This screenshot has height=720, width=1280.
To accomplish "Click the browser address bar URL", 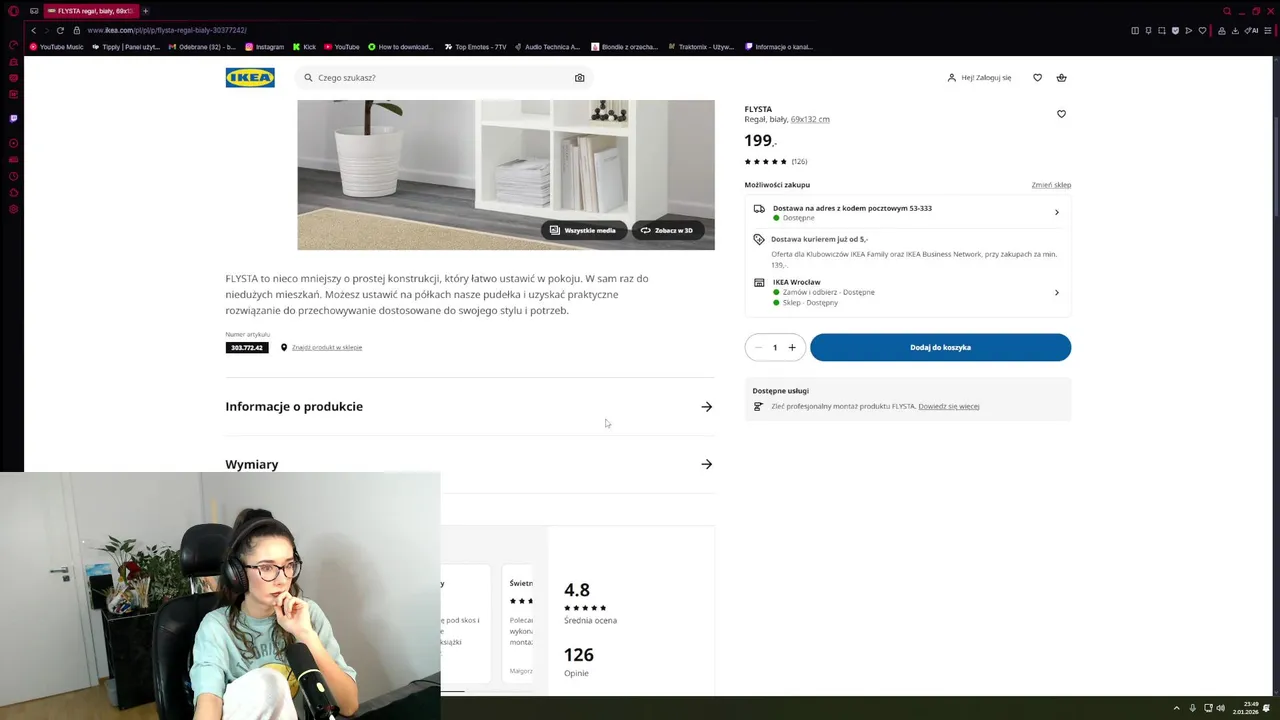I will point(167,30).
